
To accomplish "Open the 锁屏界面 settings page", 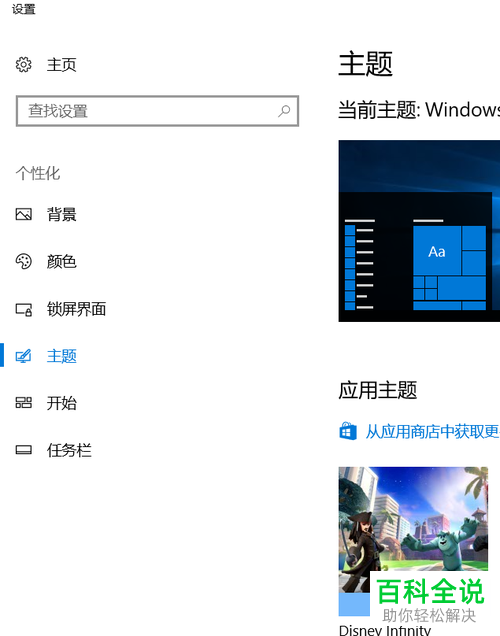I will pyautogui.click(x=76, y=309).
